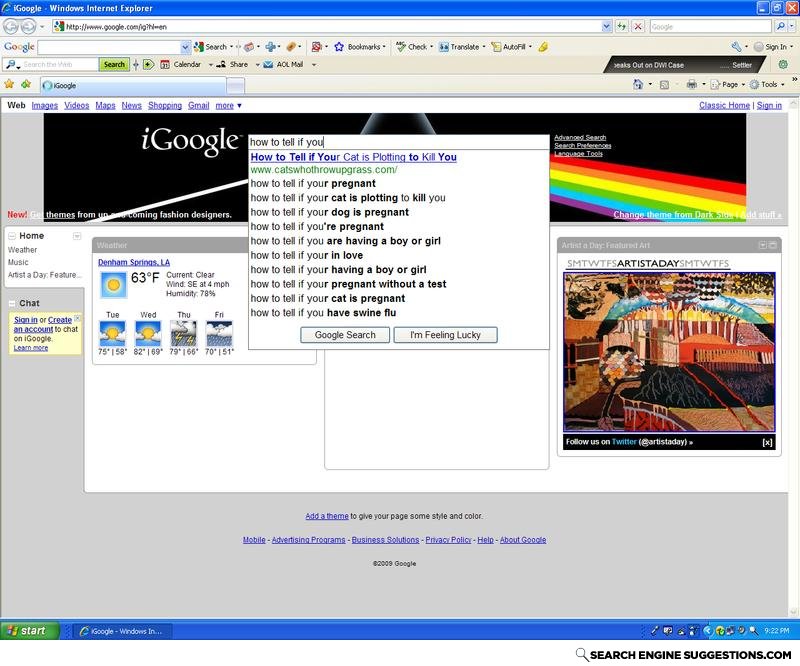The width and height of the screenshot is (800, 666).
Task: Click the IE Home icon in the command bar
Action: click(x=638, y=84)
